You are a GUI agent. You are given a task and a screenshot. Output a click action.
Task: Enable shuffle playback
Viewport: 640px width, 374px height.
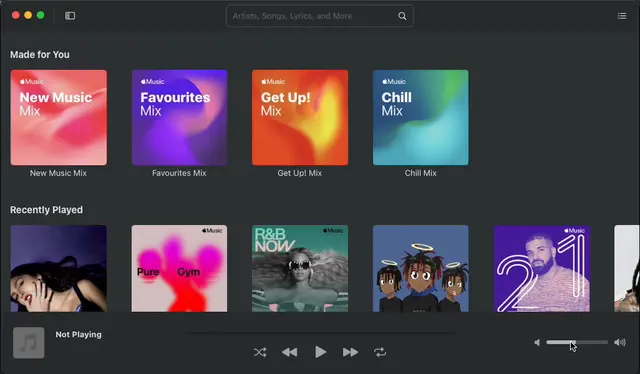[x=260, y=352]
